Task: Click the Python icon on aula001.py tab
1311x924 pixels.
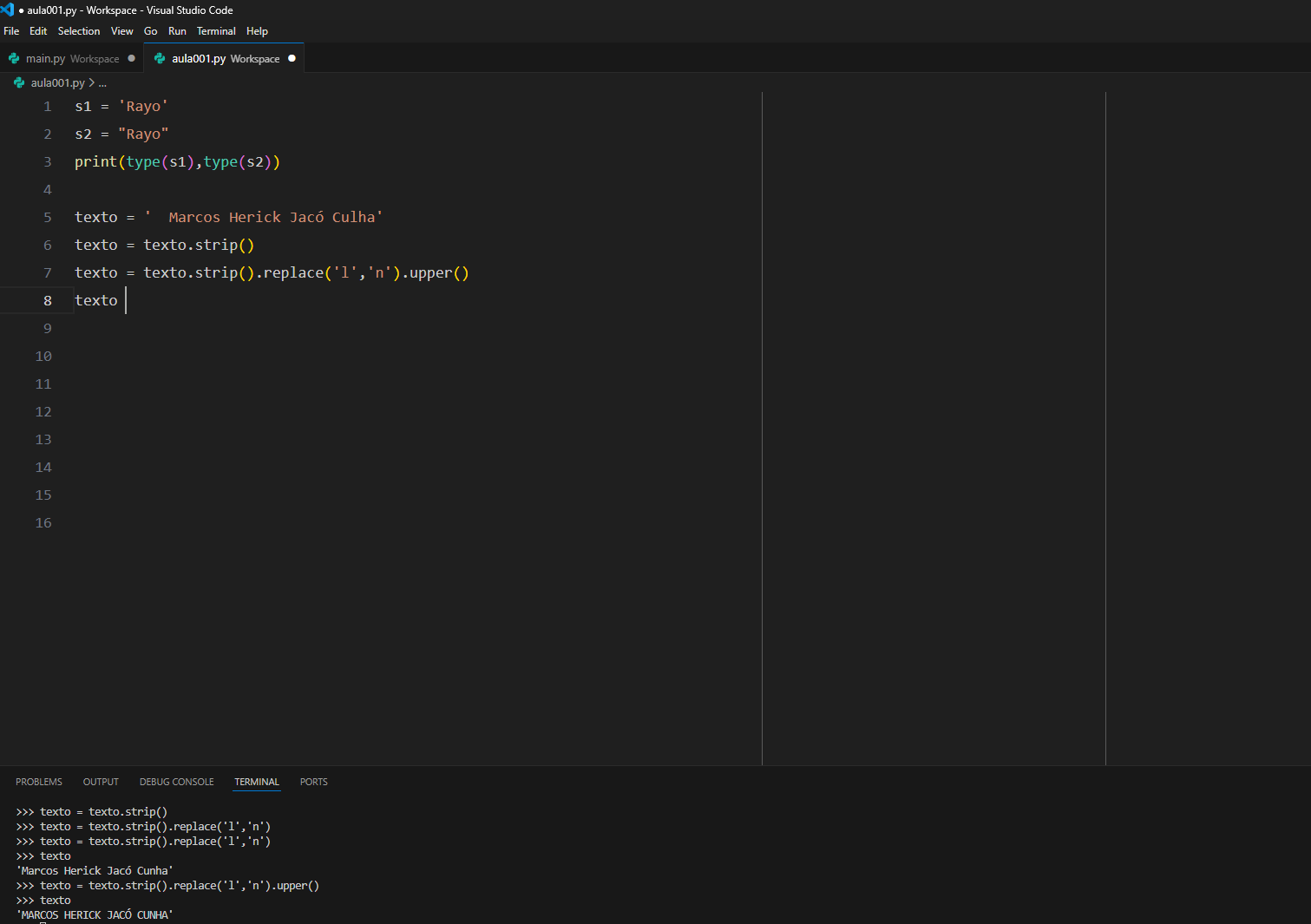Action: coord(160,59)
